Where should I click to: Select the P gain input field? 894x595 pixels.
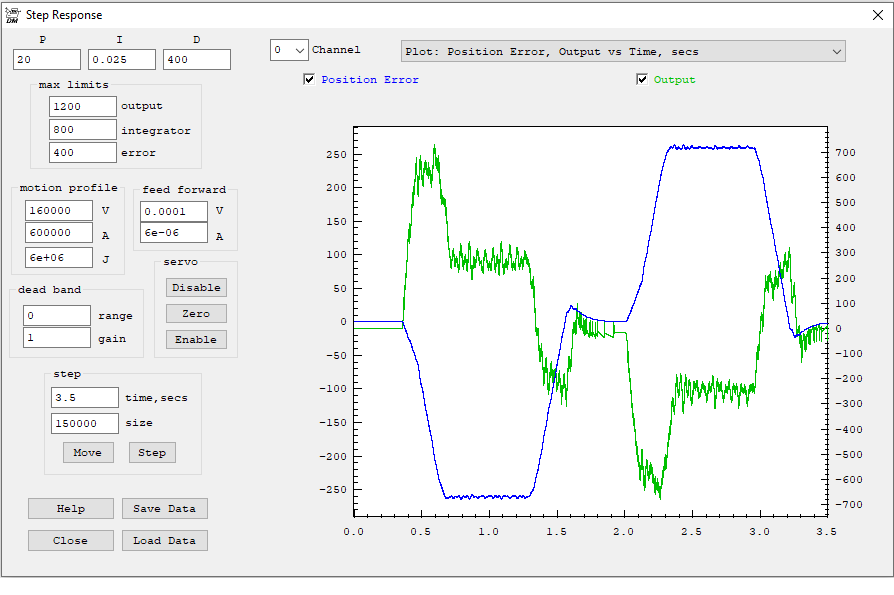tap(48, 60)
